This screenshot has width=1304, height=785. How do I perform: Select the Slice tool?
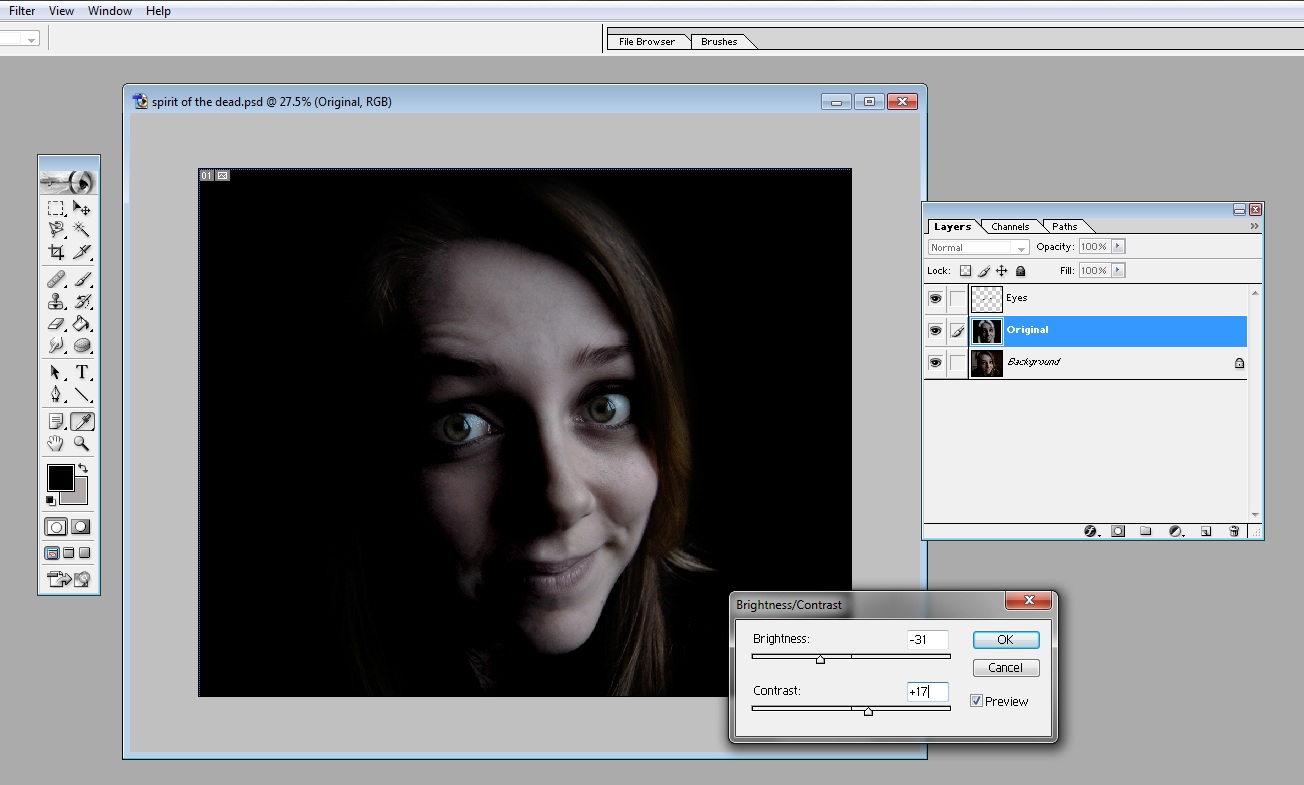(82, 252)
